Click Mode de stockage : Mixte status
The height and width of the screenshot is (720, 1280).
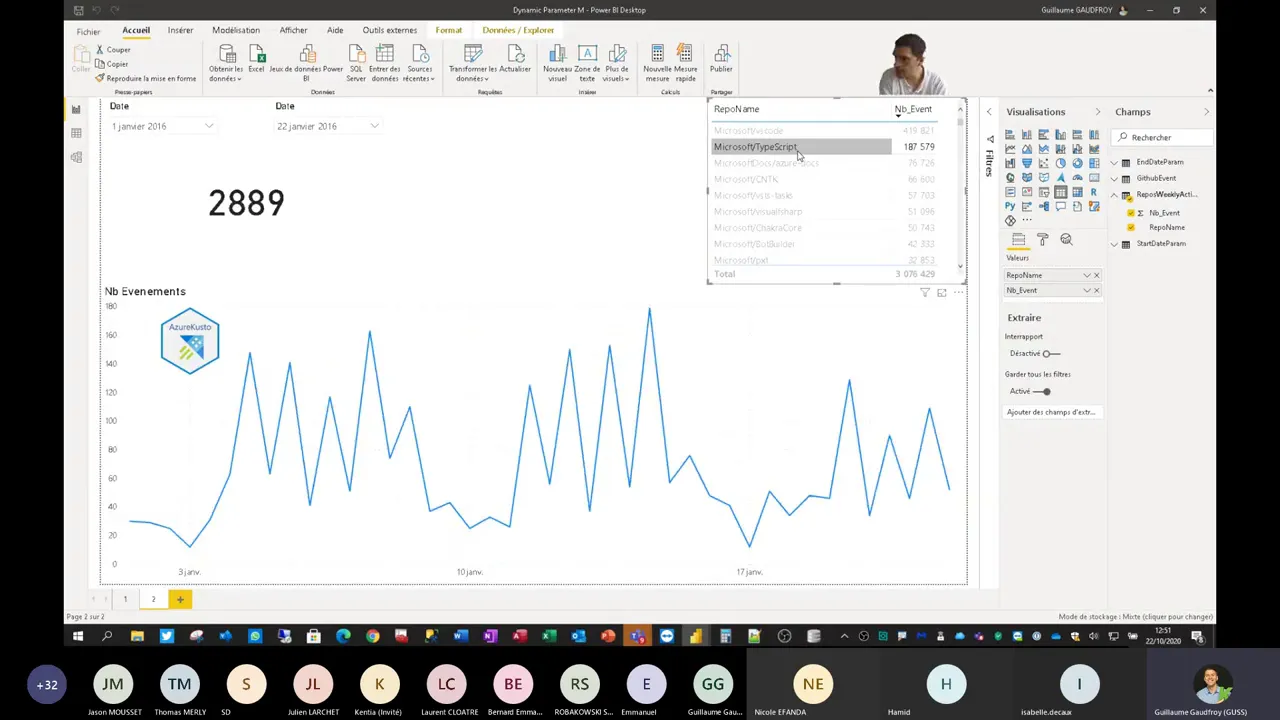[1135, 617]
